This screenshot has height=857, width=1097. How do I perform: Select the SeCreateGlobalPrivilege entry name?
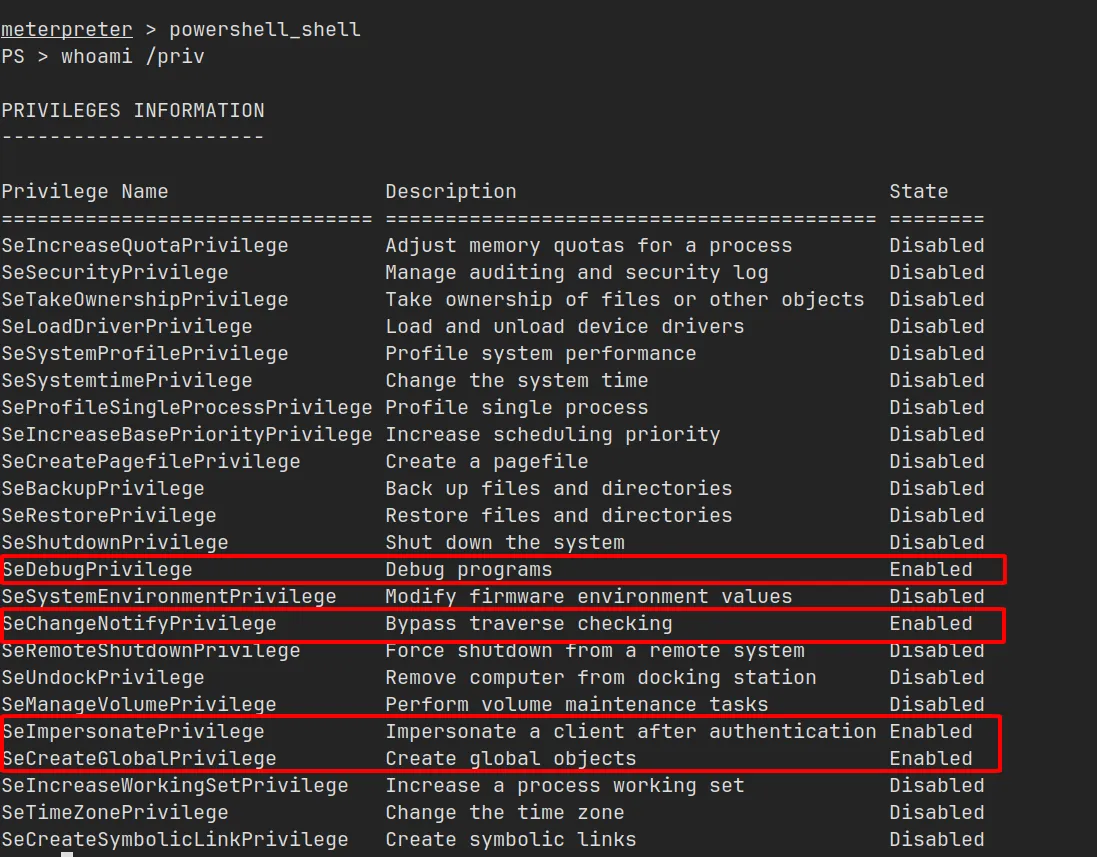point(138,759)
